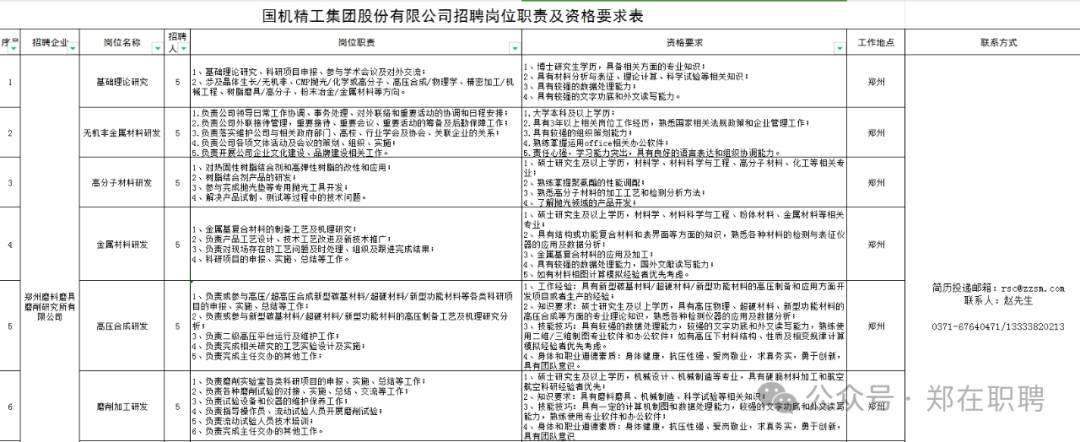Select sequence number cell 4

pyautogui.click(x=10, y=244)
